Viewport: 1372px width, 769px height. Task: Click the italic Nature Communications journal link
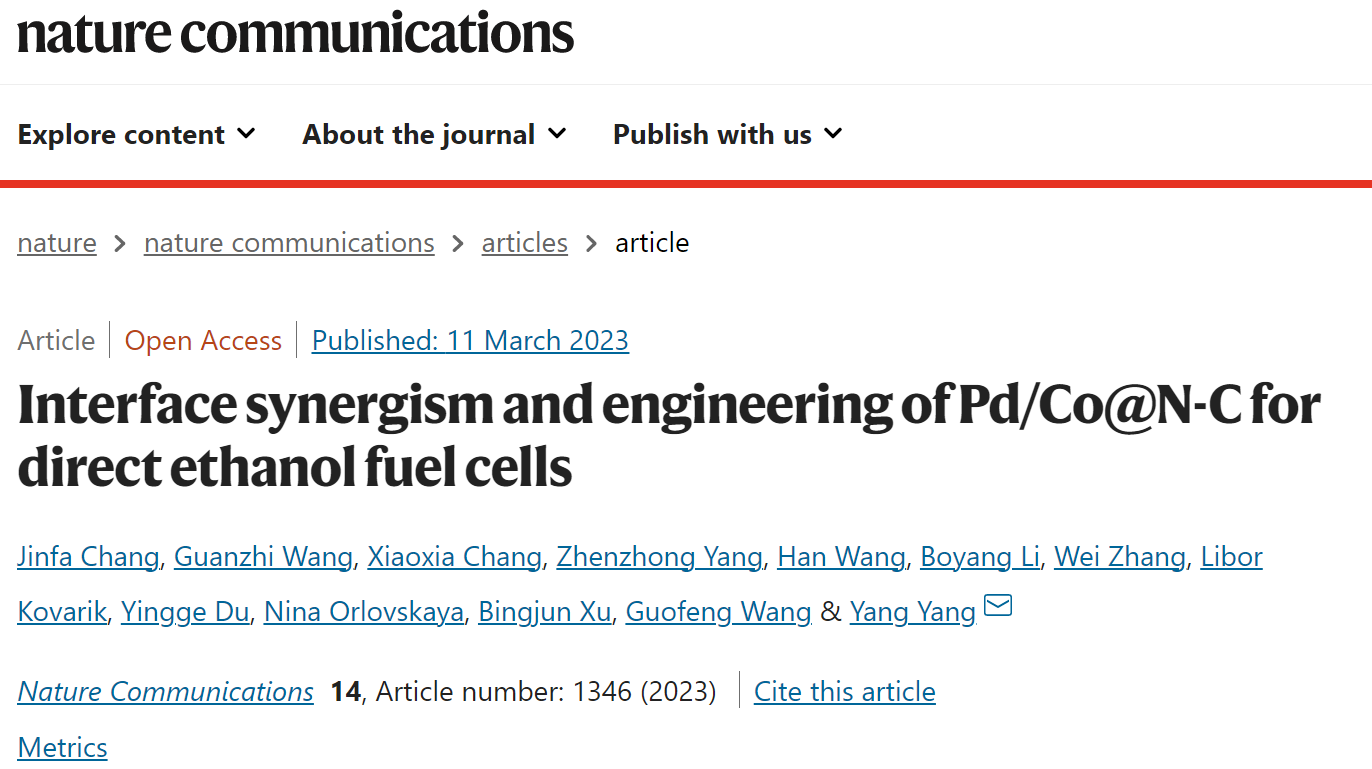[165, 692]
